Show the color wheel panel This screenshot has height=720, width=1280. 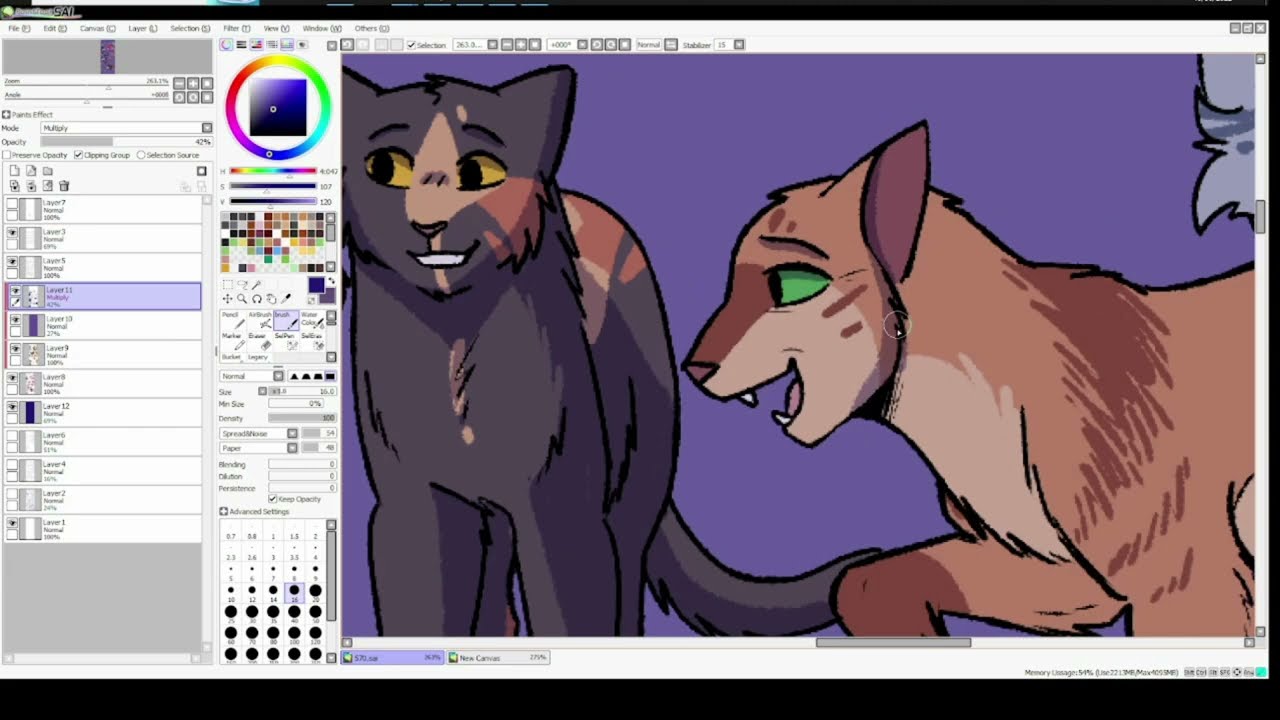[227, 45]
